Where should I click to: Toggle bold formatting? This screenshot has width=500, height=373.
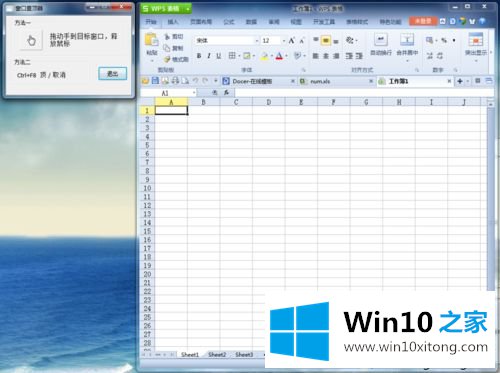[x=199, y=56]
